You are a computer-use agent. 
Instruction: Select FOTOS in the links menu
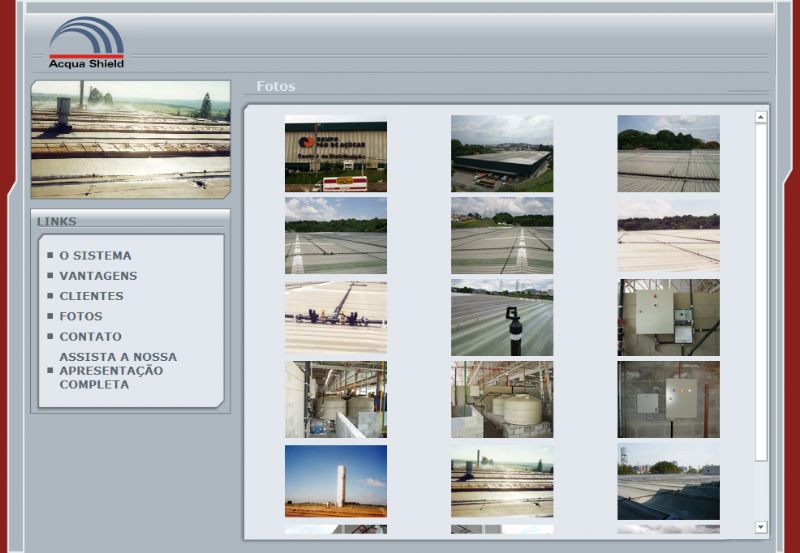[81, 316]
